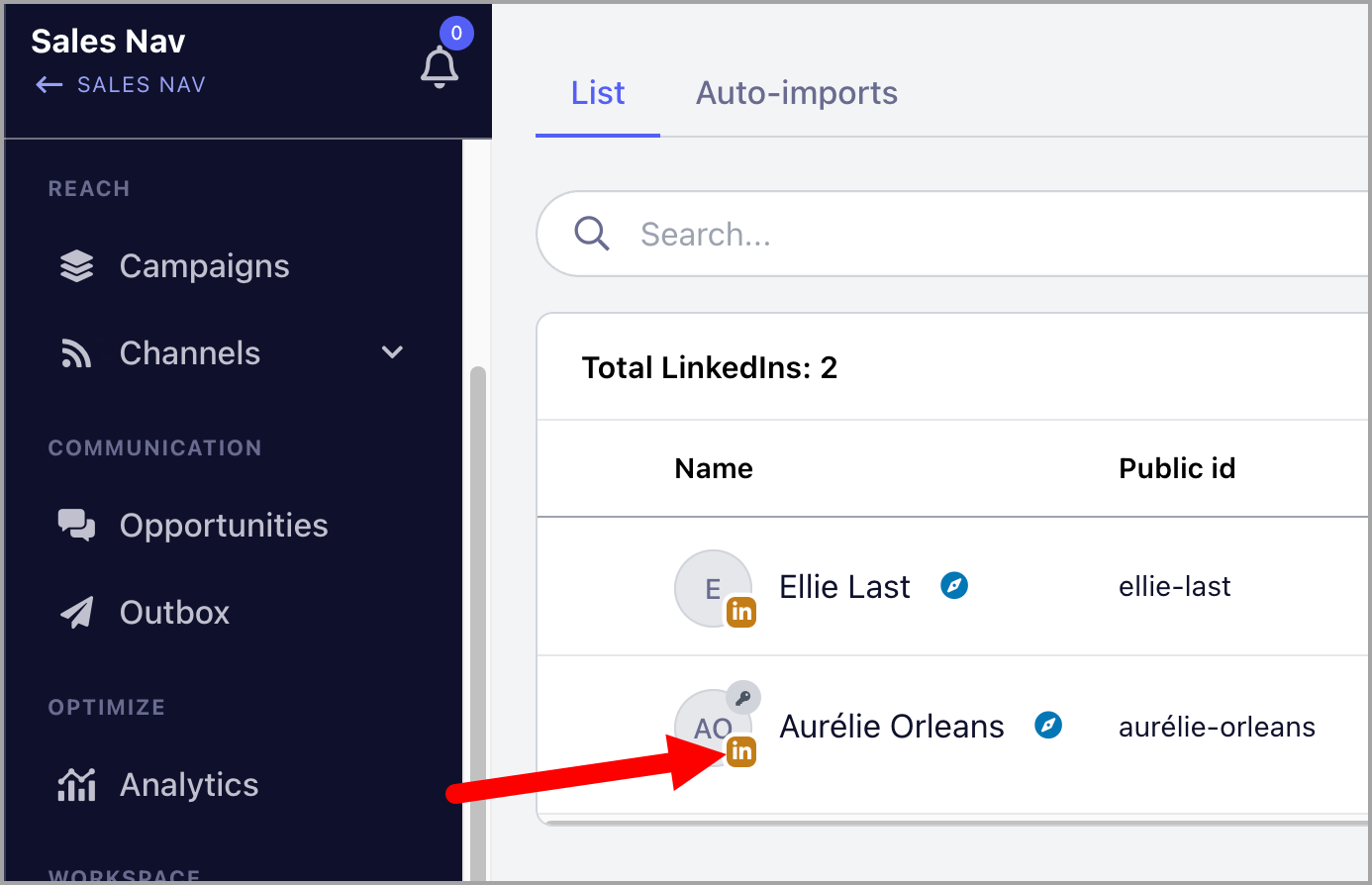Image resolution: width=1372 pixels, height=885 pixels.
Task: Open the Outbox section
Action: (x=174, y=613)
